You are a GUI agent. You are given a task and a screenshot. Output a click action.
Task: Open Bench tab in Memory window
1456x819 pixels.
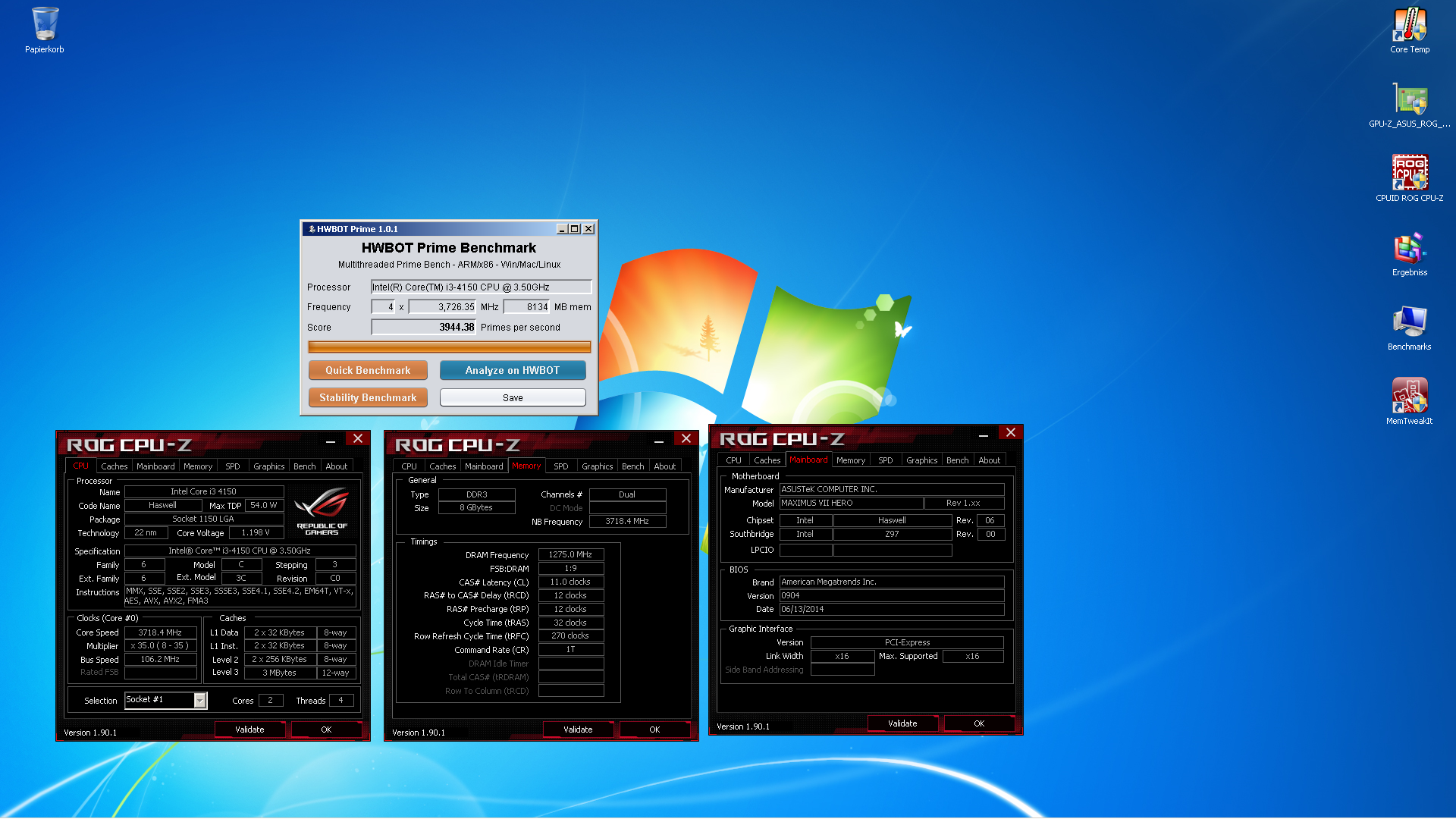(633, 466)
